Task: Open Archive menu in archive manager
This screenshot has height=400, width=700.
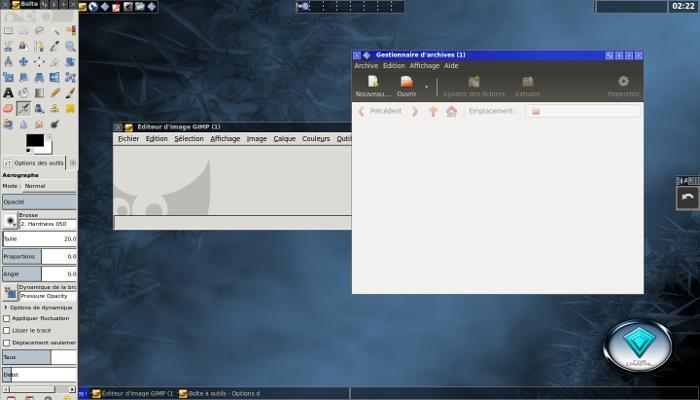Action: pyautogui.click(x=366, y=66)
